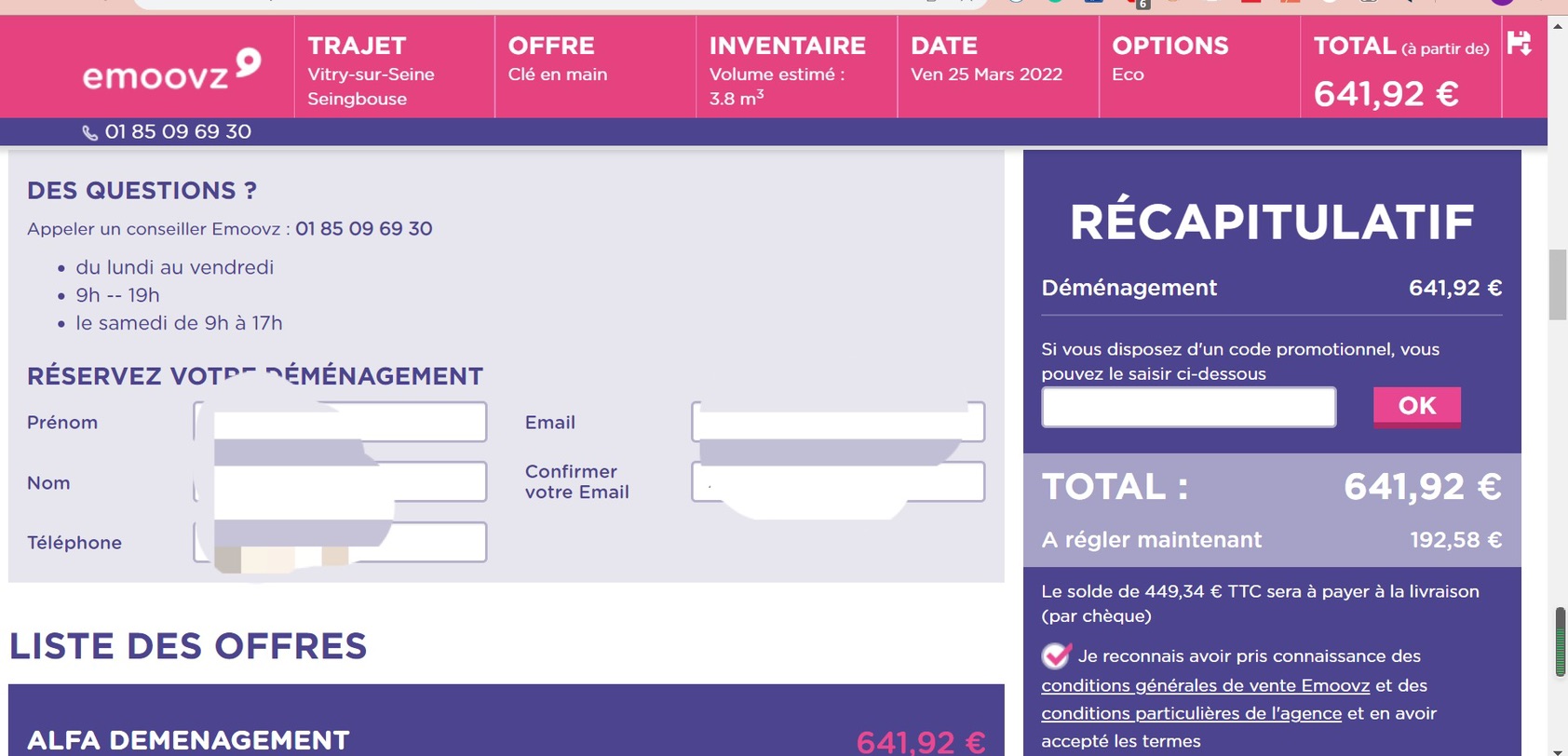Click the 641,92 € amount on the Déménagement row
Viewport: 1568px width, 756px height.
point(1455,289)
